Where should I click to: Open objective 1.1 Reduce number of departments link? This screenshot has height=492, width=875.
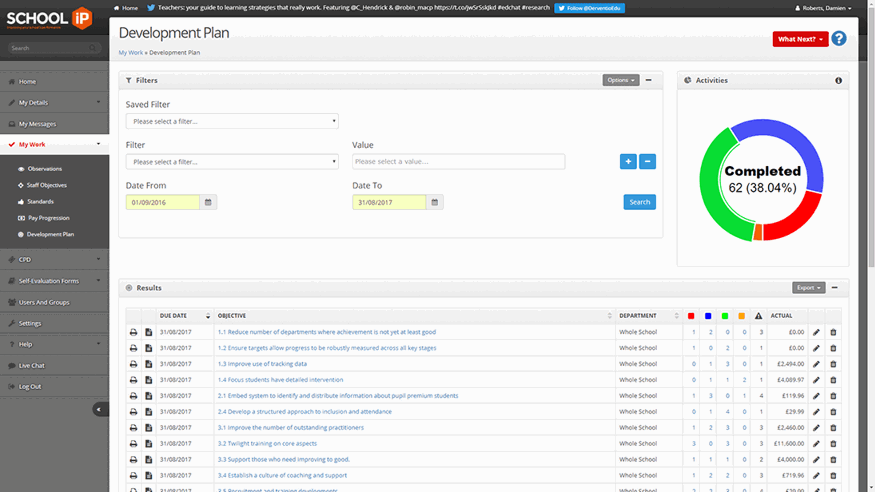tap(326, 332)
